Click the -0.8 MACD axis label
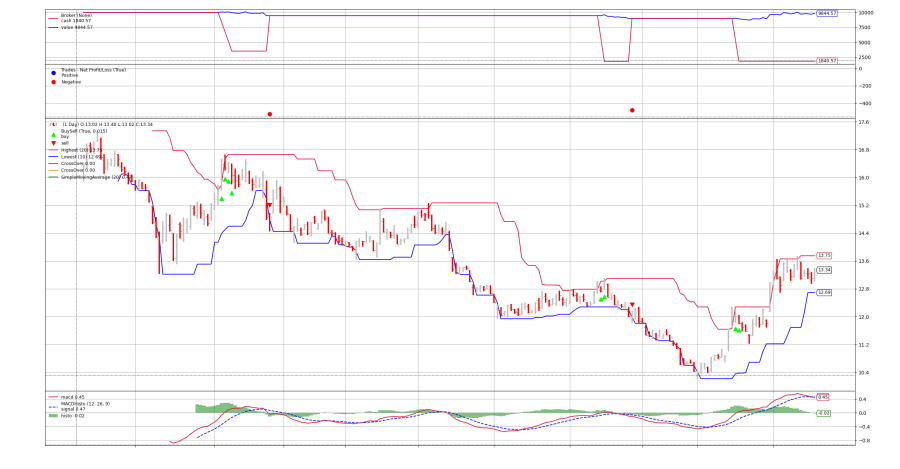 coord(863,441)
